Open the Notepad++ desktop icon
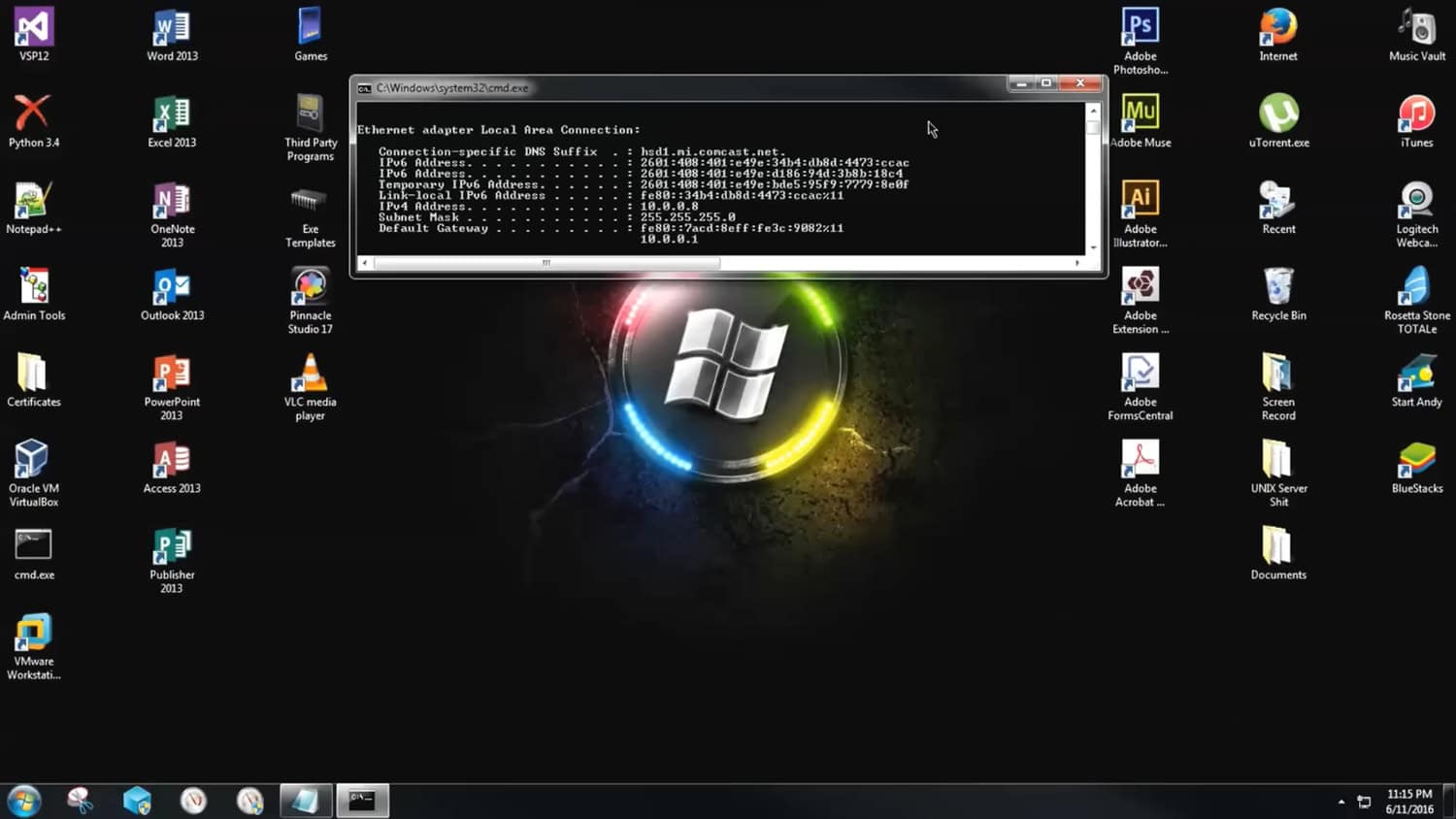This screenshot has width=1456, height=819. (34, 208)
